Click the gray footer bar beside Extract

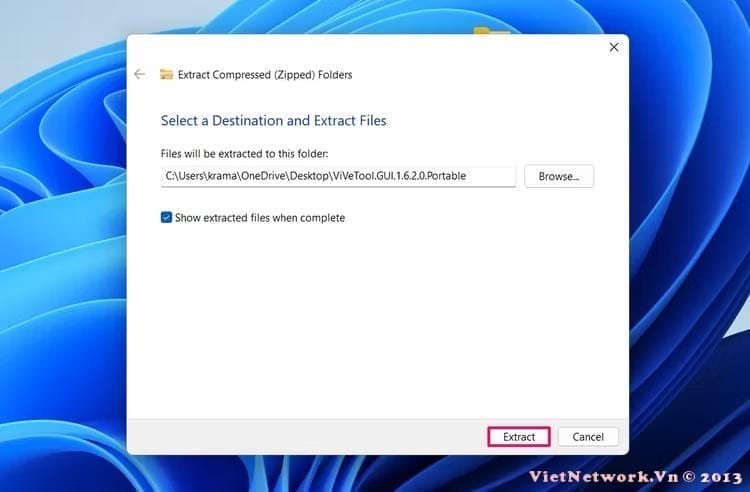300,437
